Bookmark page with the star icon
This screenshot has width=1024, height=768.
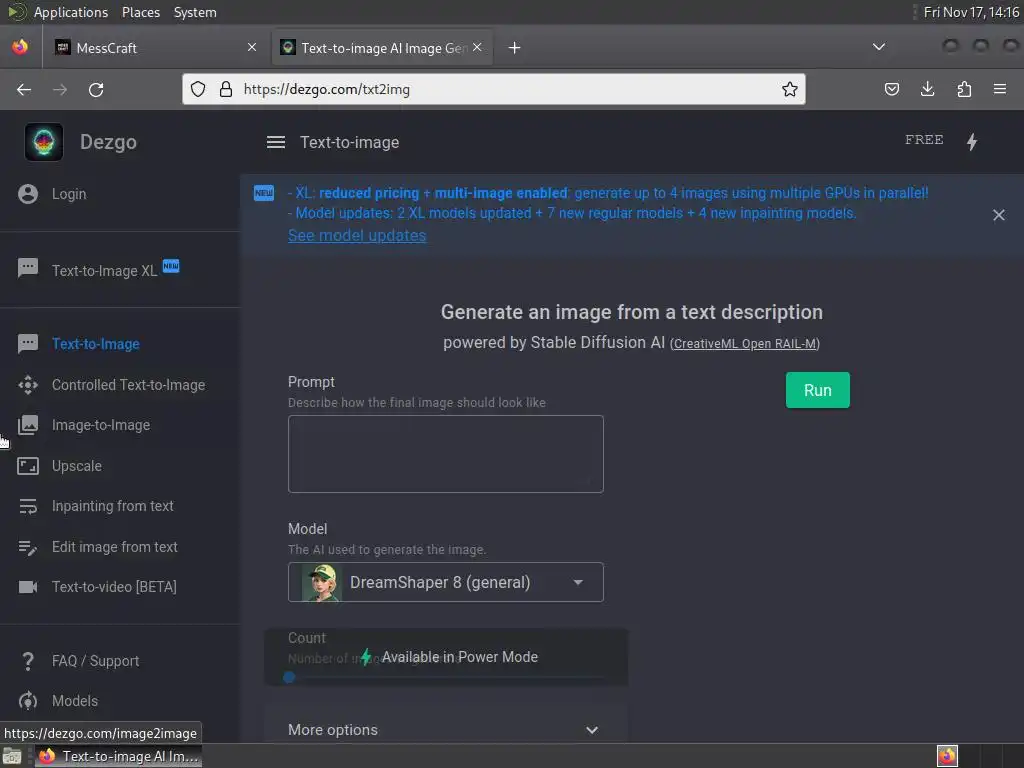click(790, 89)
